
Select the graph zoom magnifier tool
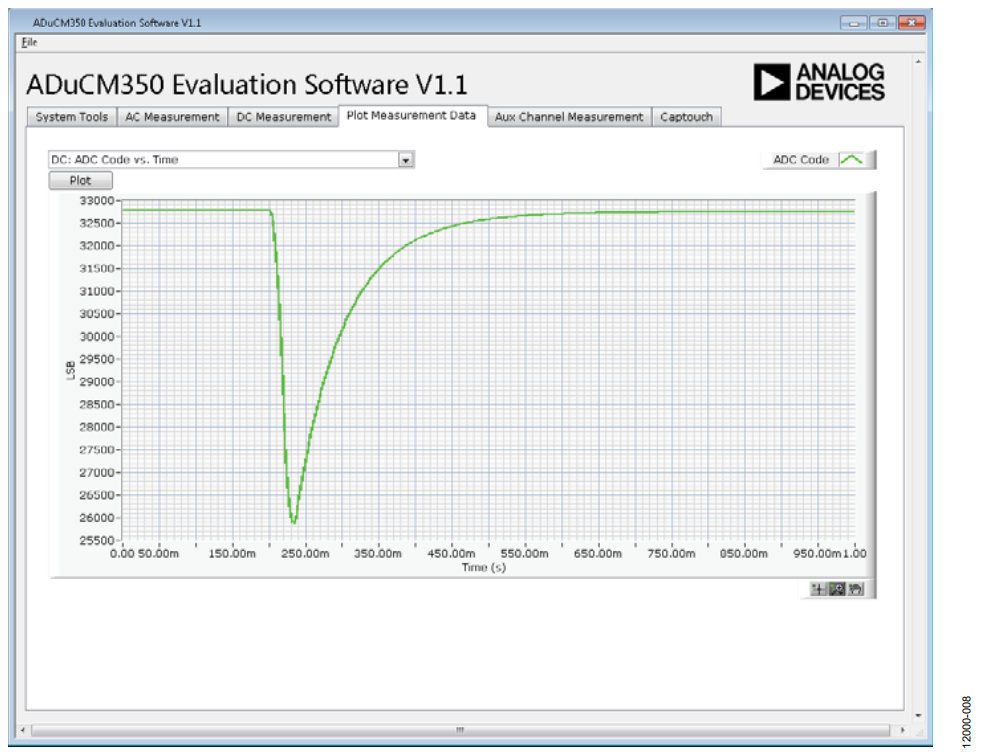pyautogui.click(x=837, y=589)
